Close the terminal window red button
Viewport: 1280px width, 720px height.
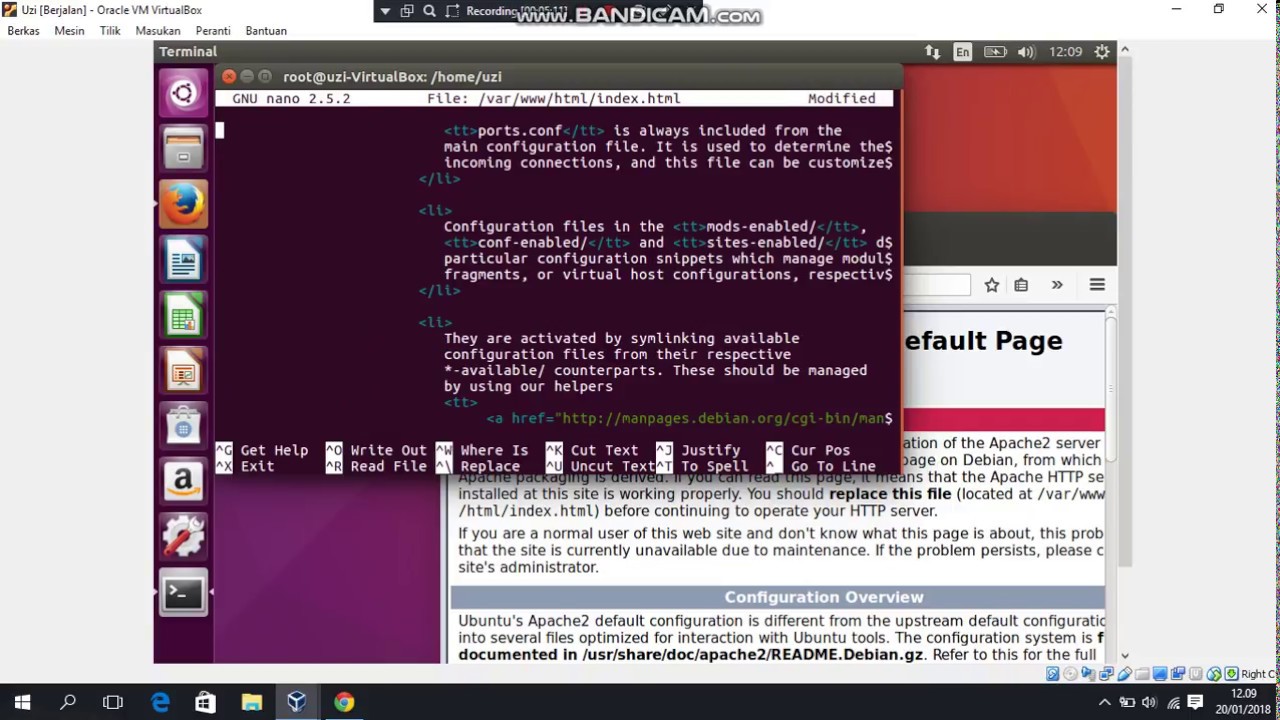click(x=229, y=76)
